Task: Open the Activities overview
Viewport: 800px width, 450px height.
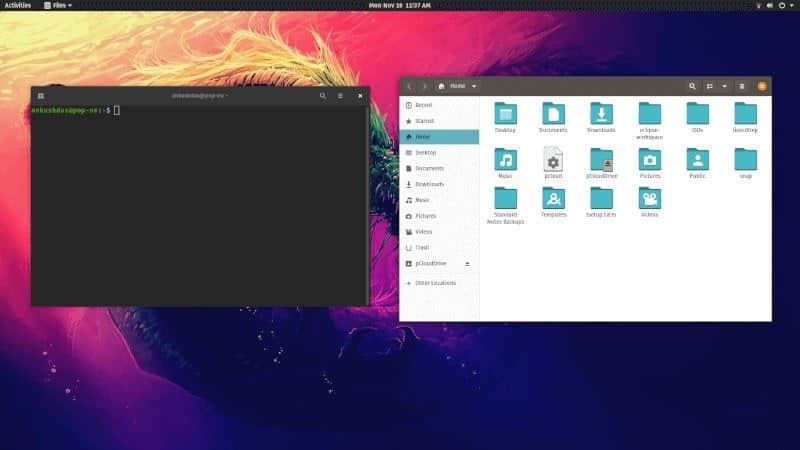Action: click(17, 5)
